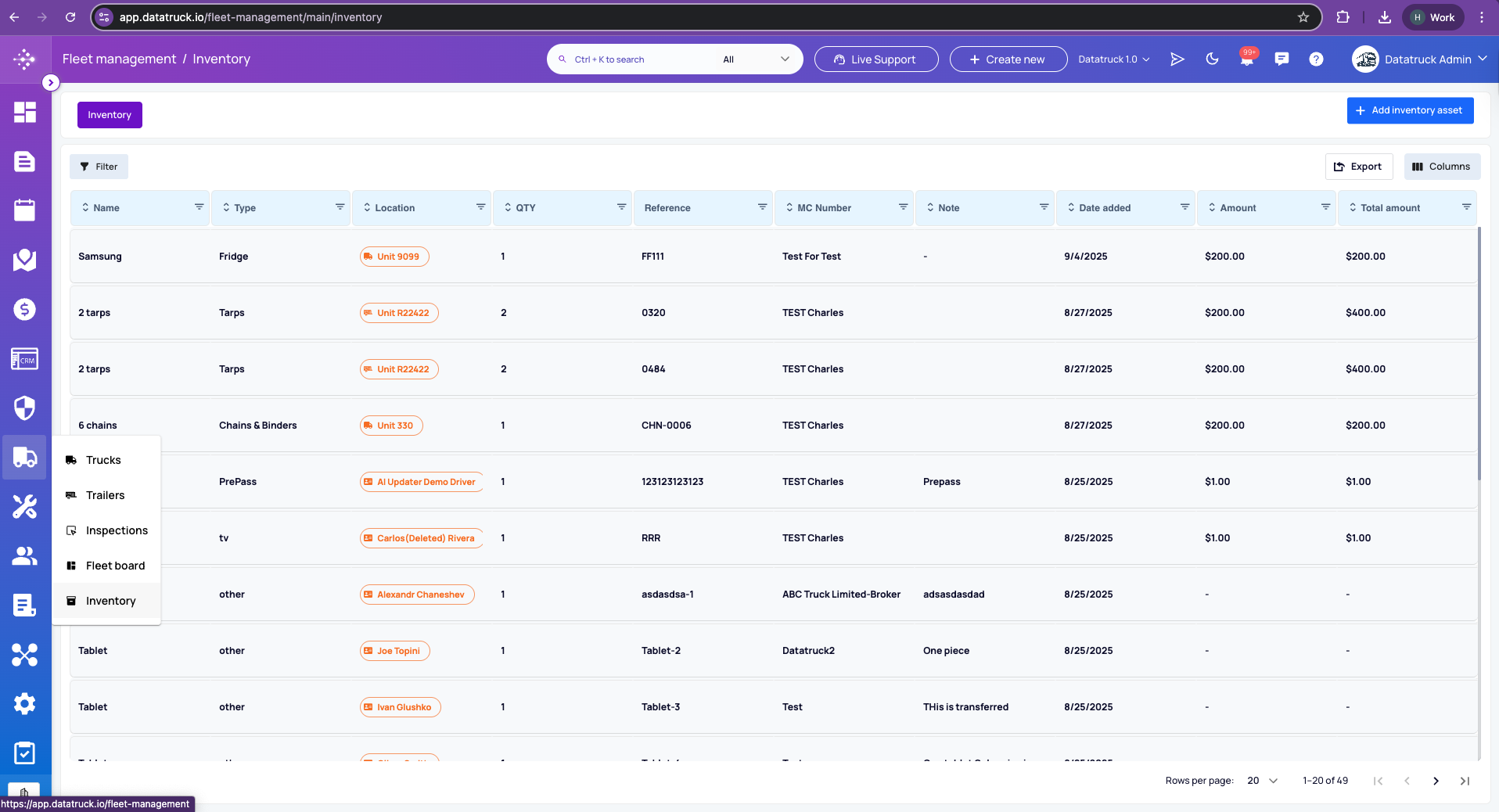Open the Unit 9099 link for Samsung fridge
The image size is (1499, 812).
coord(394,256)
